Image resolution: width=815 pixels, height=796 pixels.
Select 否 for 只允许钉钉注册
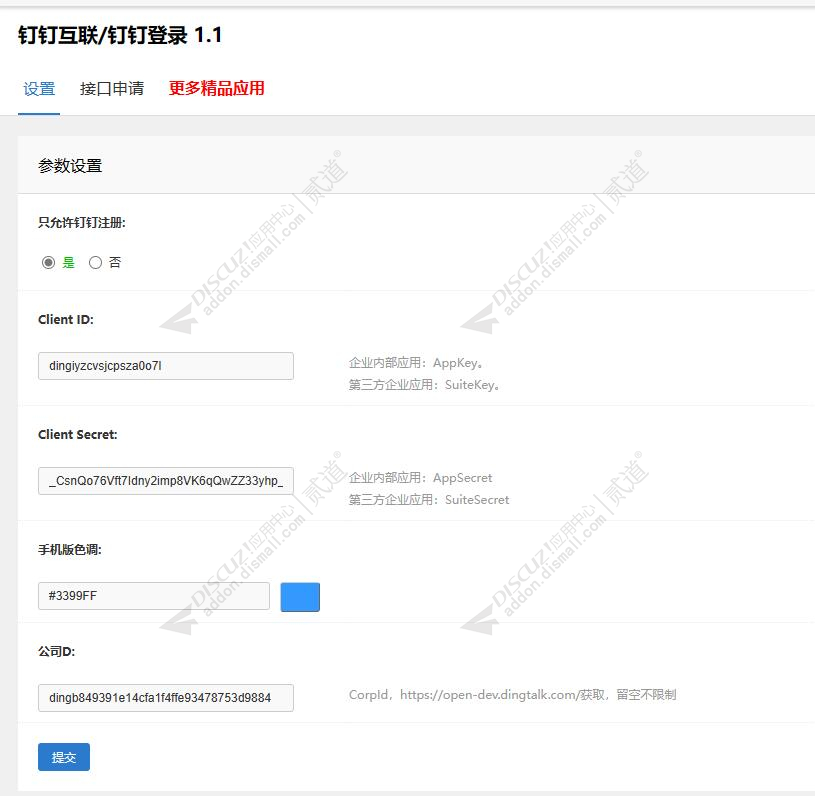click(x=95, y=263)
